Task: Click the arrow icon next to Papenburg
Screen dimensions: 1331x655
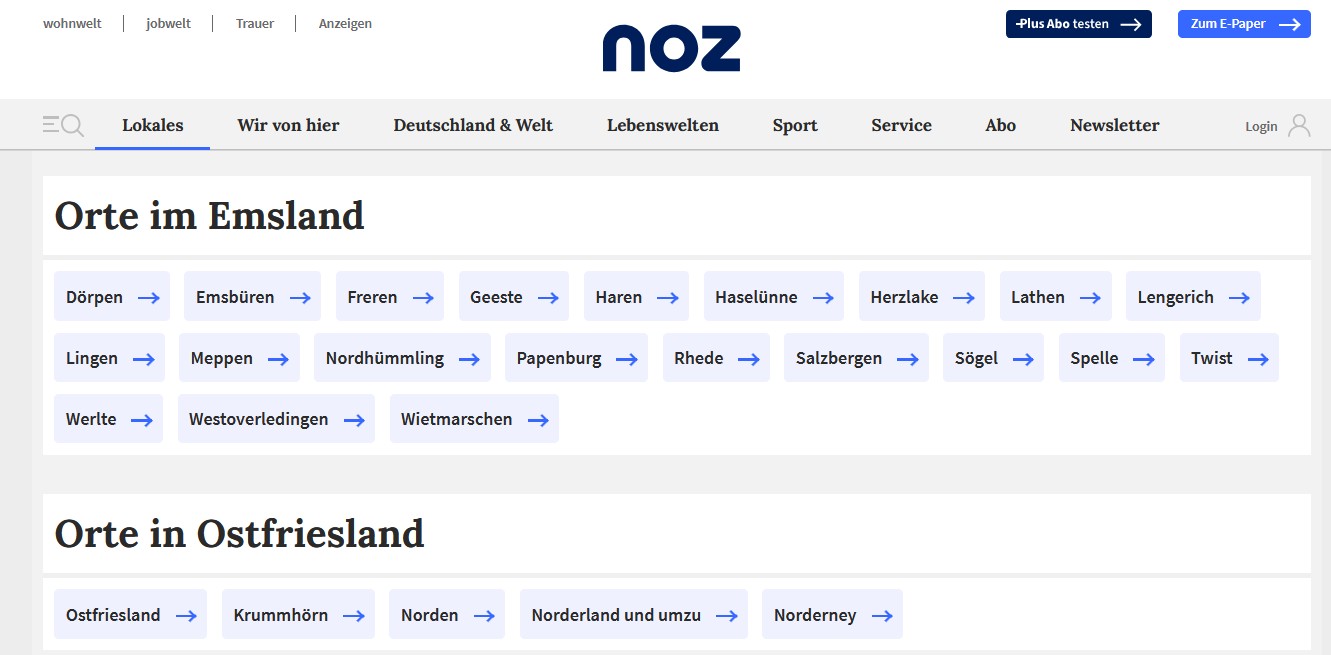Action: [627, 359]
